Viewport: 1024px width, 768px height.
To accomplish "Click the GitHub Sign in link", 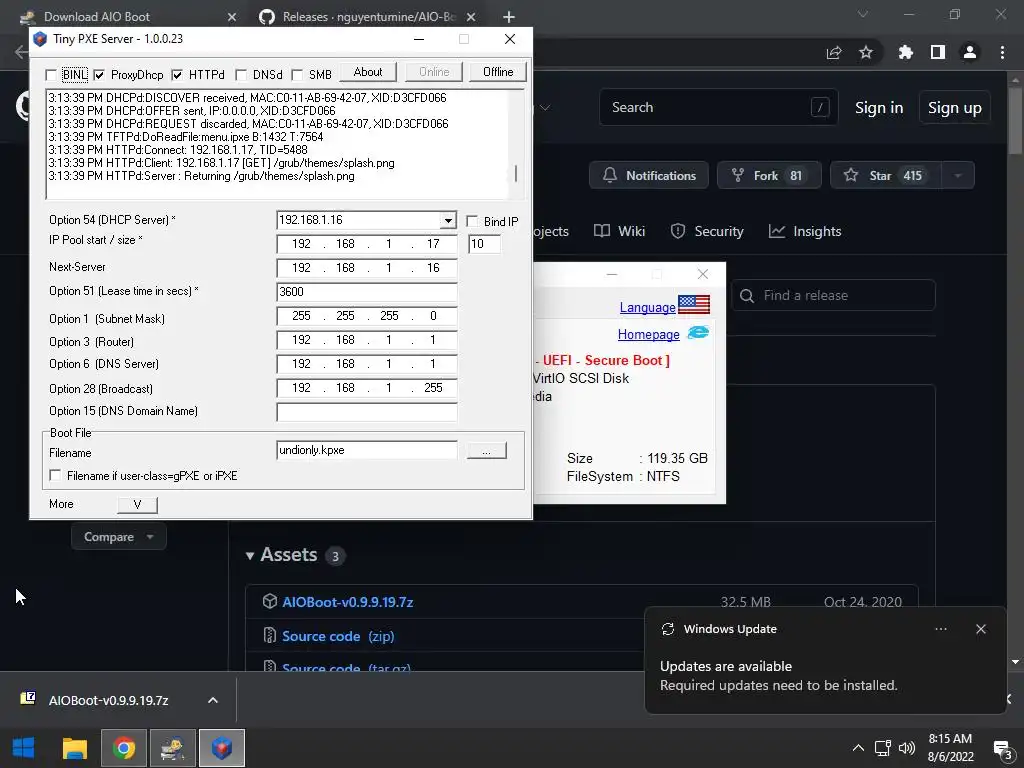I will click(x=879, y=108).
